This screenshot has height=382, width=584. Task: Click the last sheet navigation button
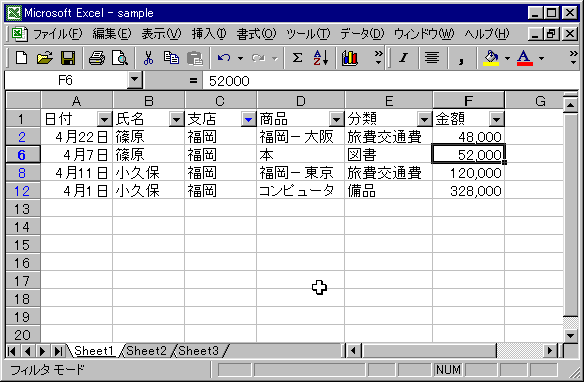[58, 351]
